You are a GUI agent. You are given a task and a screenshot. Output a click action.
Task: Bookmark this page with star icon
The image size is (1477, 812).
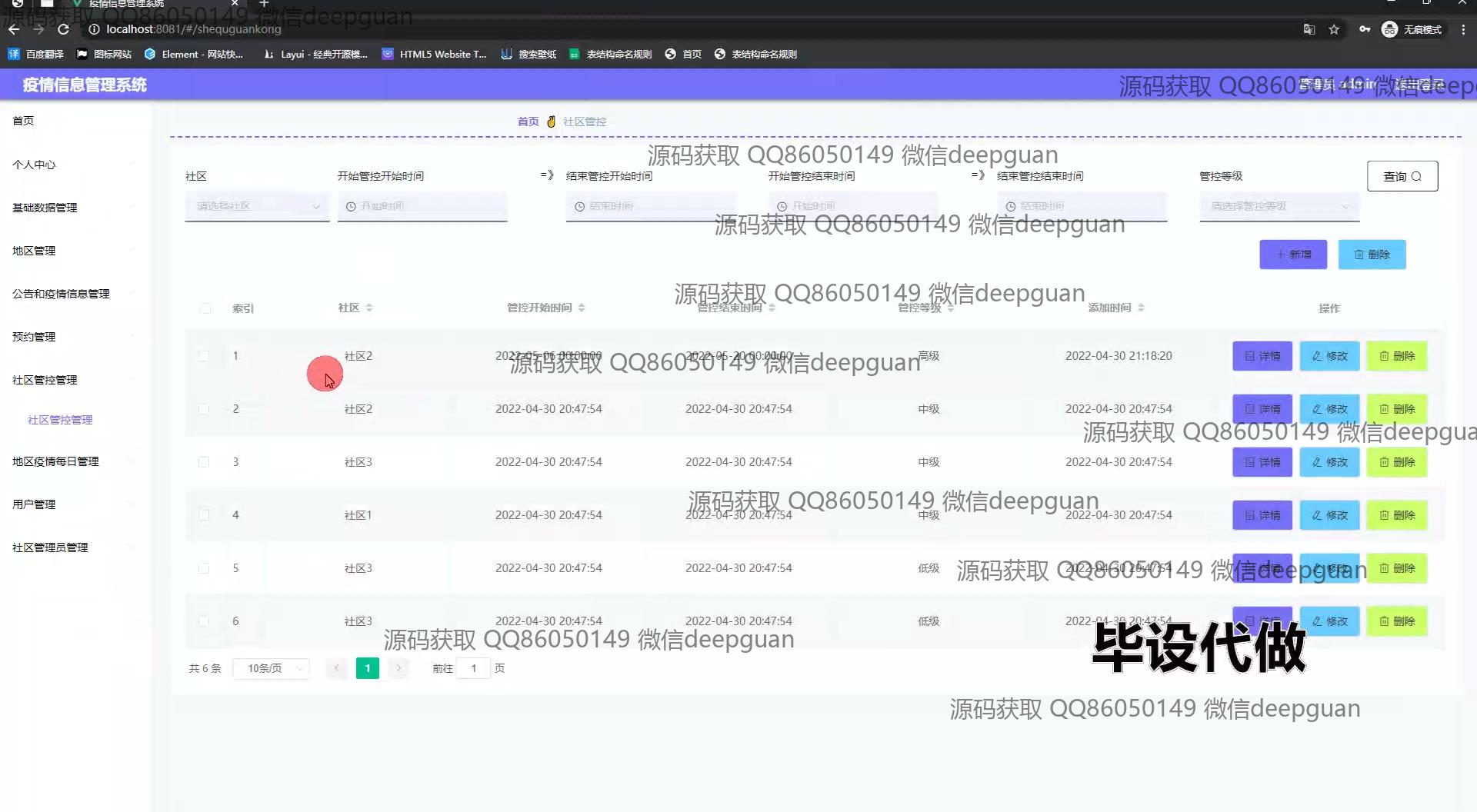click(x=1334, y=29)
